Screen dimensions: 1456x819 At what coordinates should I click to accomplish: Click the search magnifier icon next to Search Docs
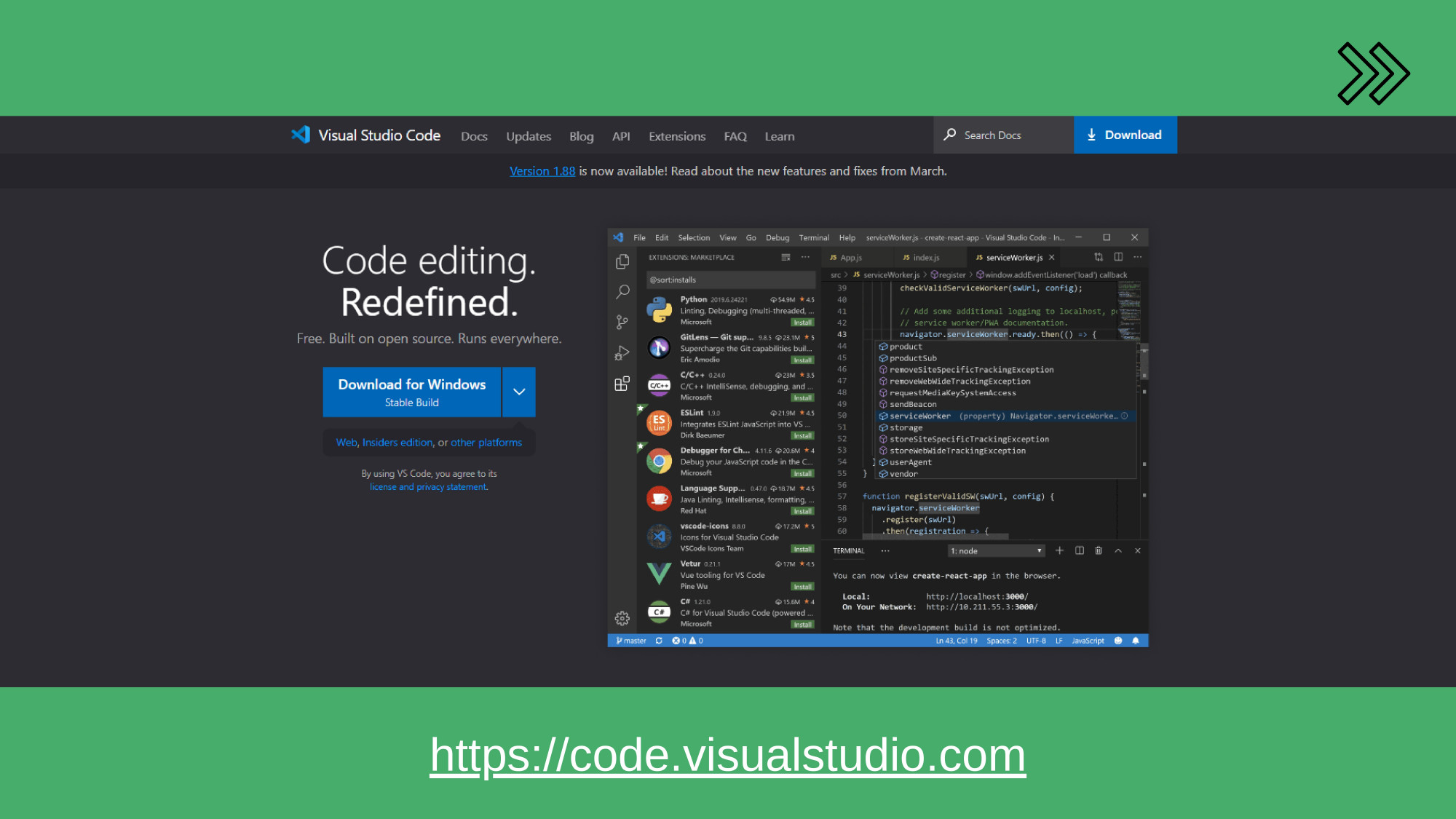[x=950, y=135]
